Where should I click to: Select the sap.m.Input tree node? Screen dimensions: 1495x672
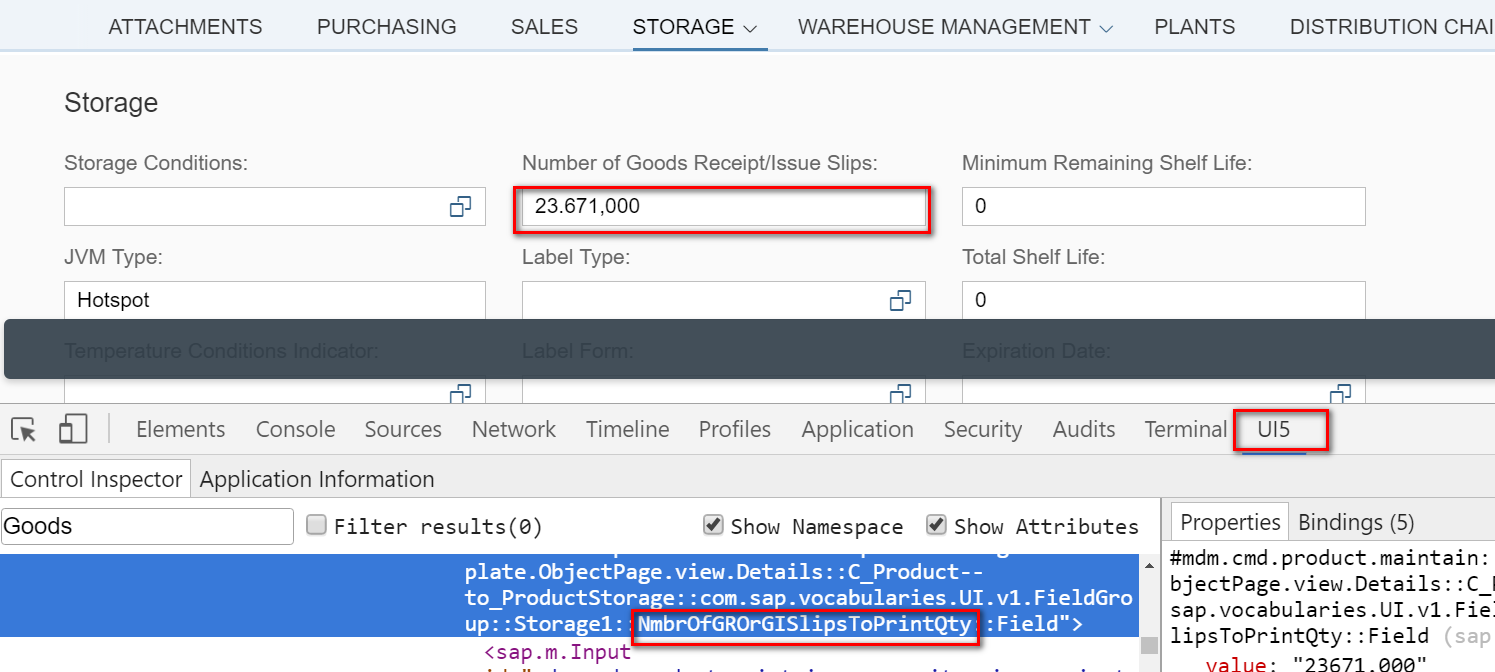click(558, 653)
